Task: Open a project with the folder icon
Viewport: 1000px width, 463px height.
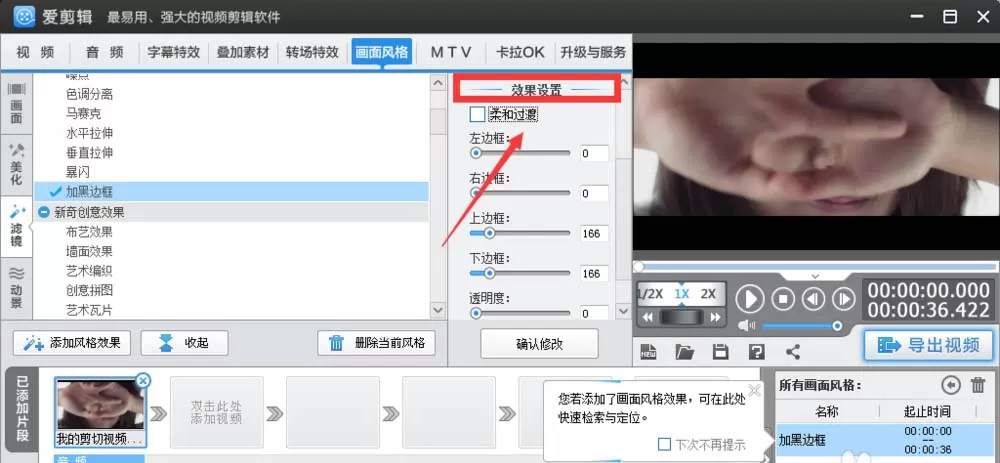Action: pyautogui.click(x=684, y=351)
